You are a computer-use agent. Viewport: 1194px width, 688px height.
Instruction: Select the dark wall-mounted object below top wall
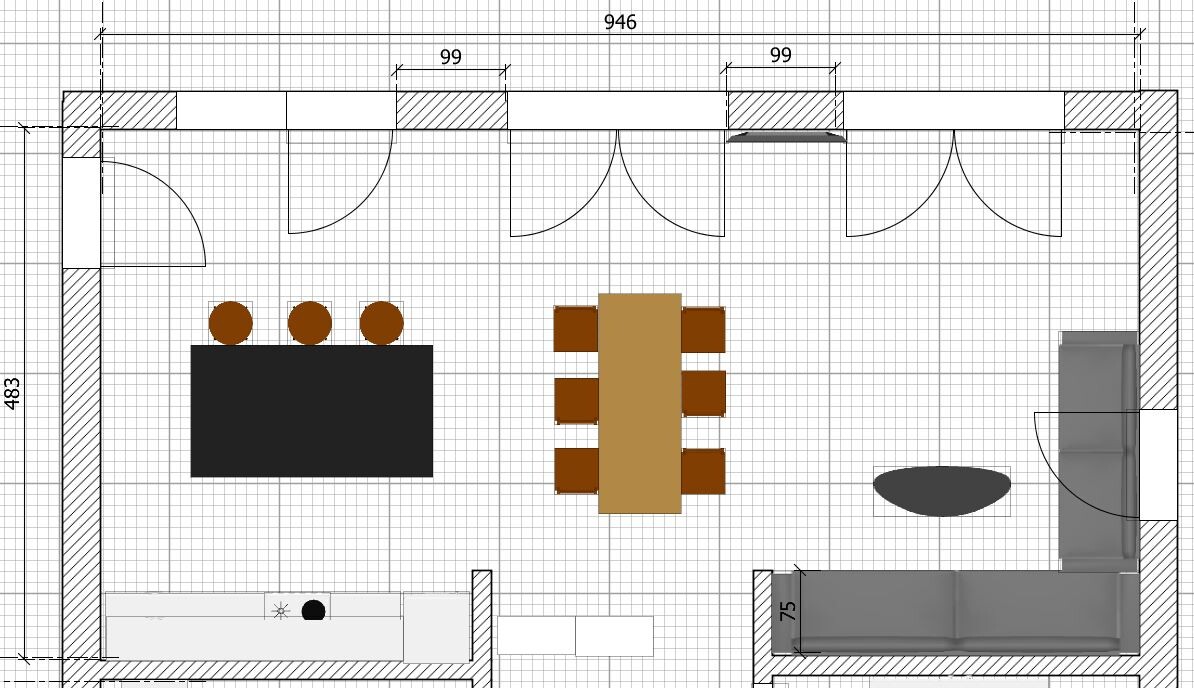coord(786,137)
